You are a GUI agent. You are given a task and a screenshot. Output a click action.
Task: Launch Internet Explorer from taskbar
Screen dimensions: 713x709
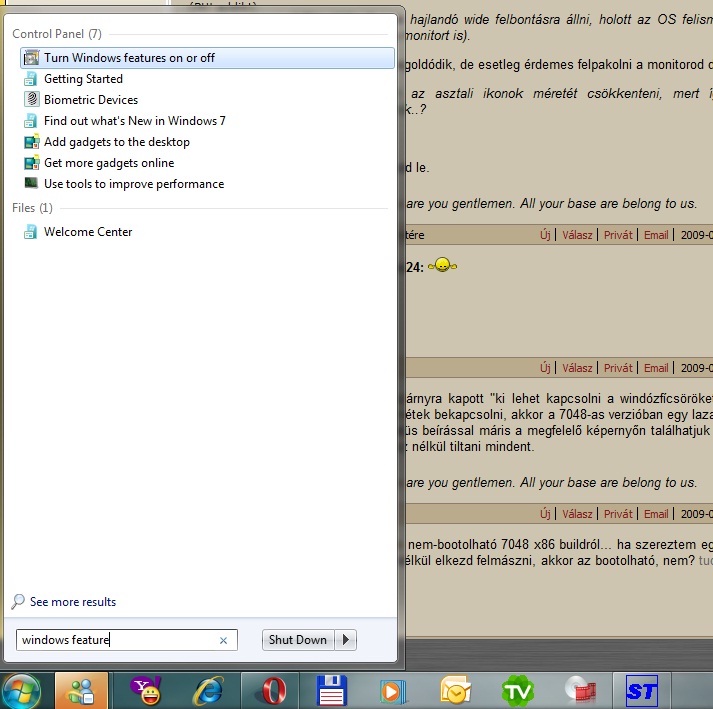(209, 691)
